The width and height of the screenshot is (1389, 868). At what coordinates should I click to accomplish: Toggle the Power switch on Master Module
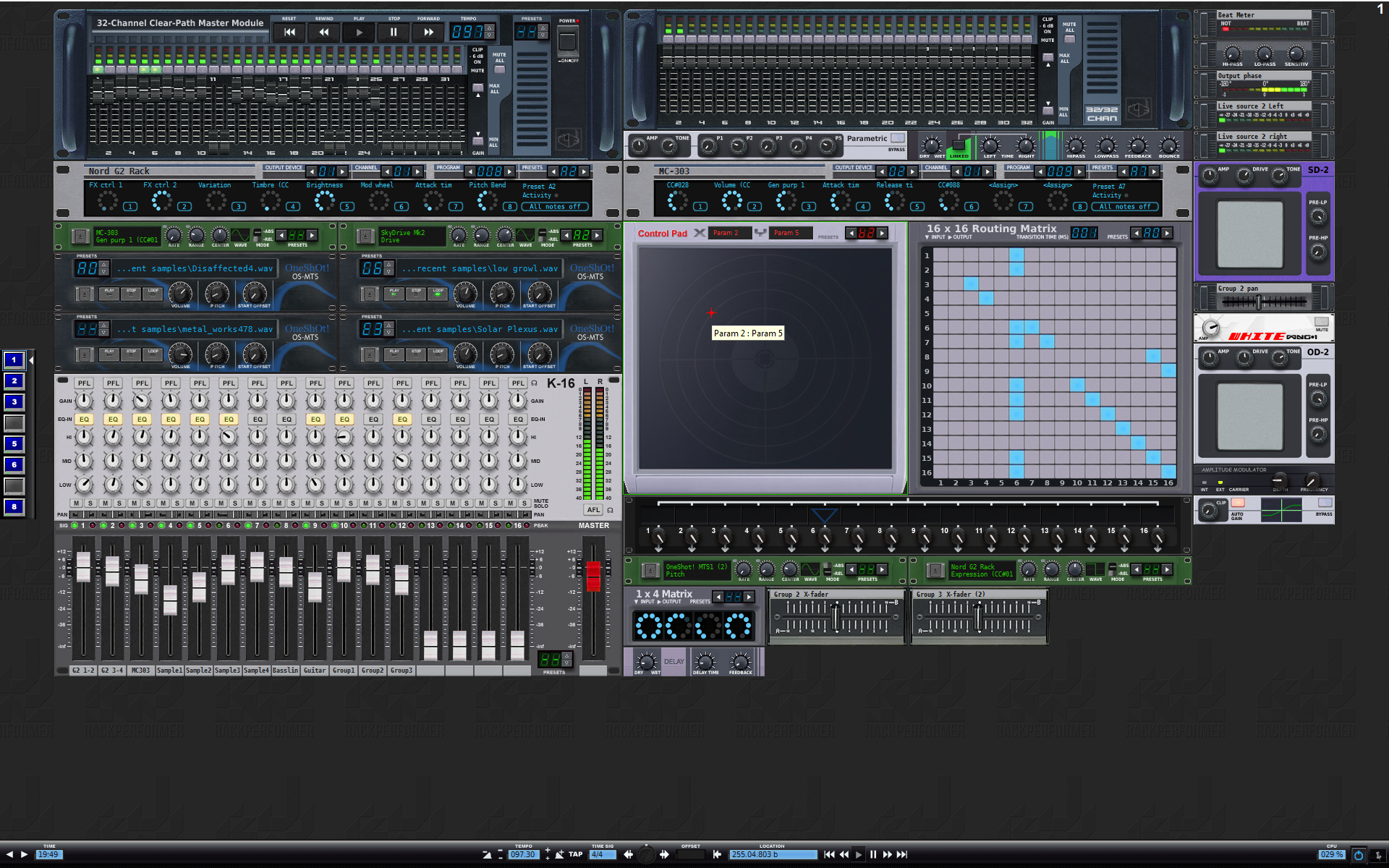pos(568,41)
